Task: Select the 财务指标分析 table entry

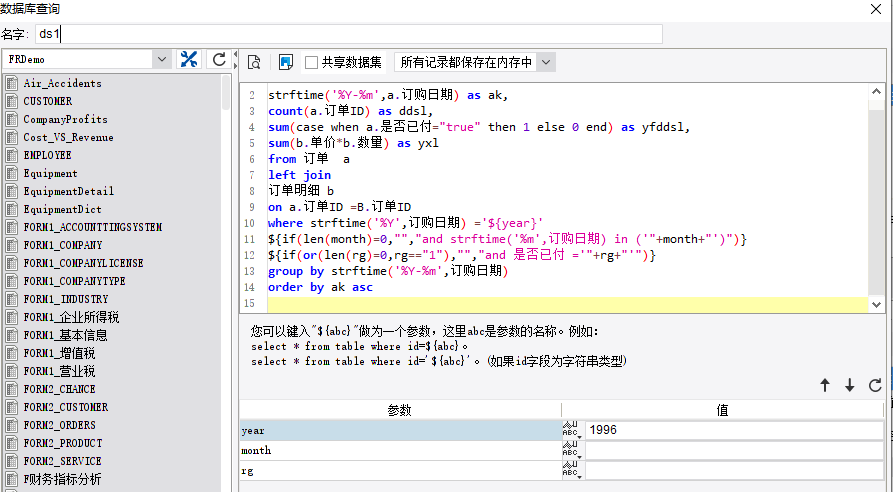Action: pos(62,479)
